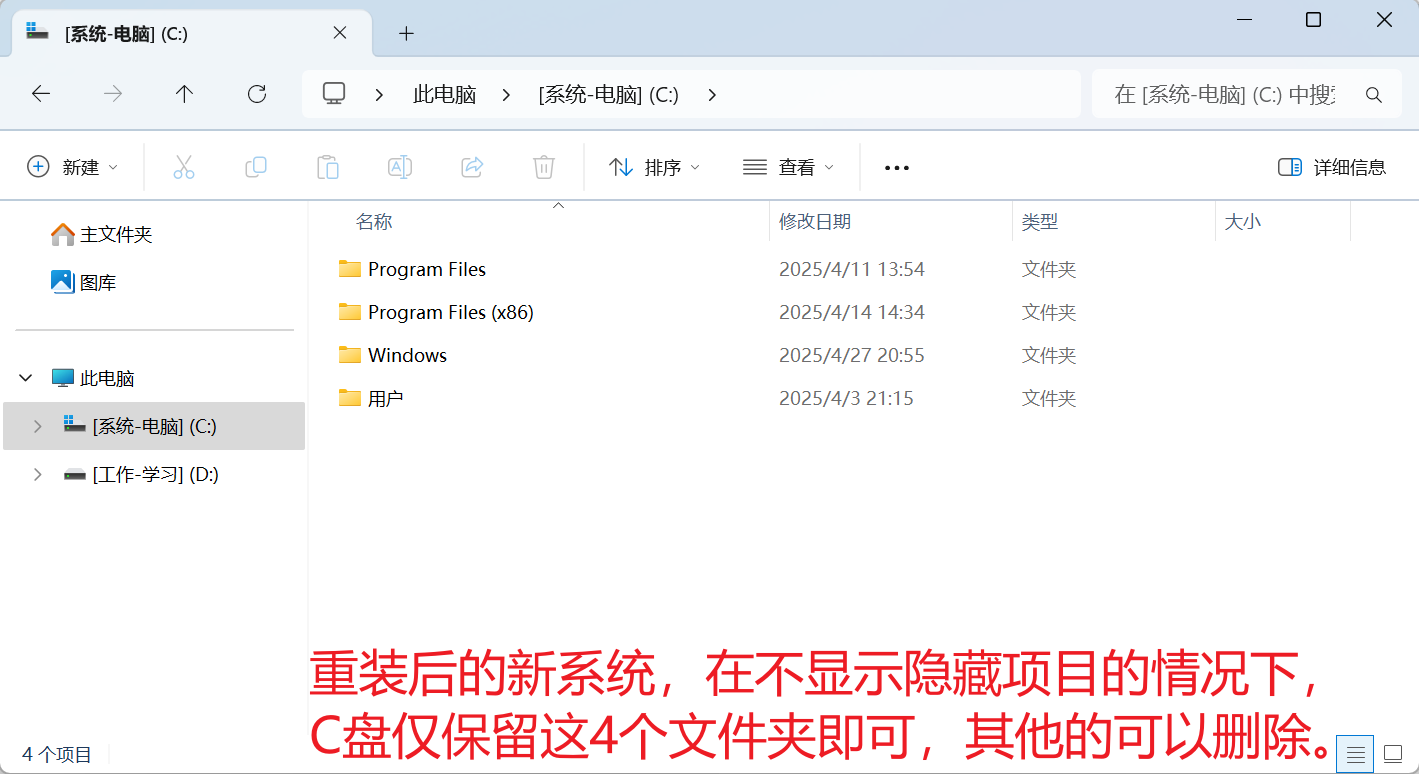Open the 新建 dropdown menu
Image resolution: width=1419 pixels, height=774 pixels.
tap(73, 167)
